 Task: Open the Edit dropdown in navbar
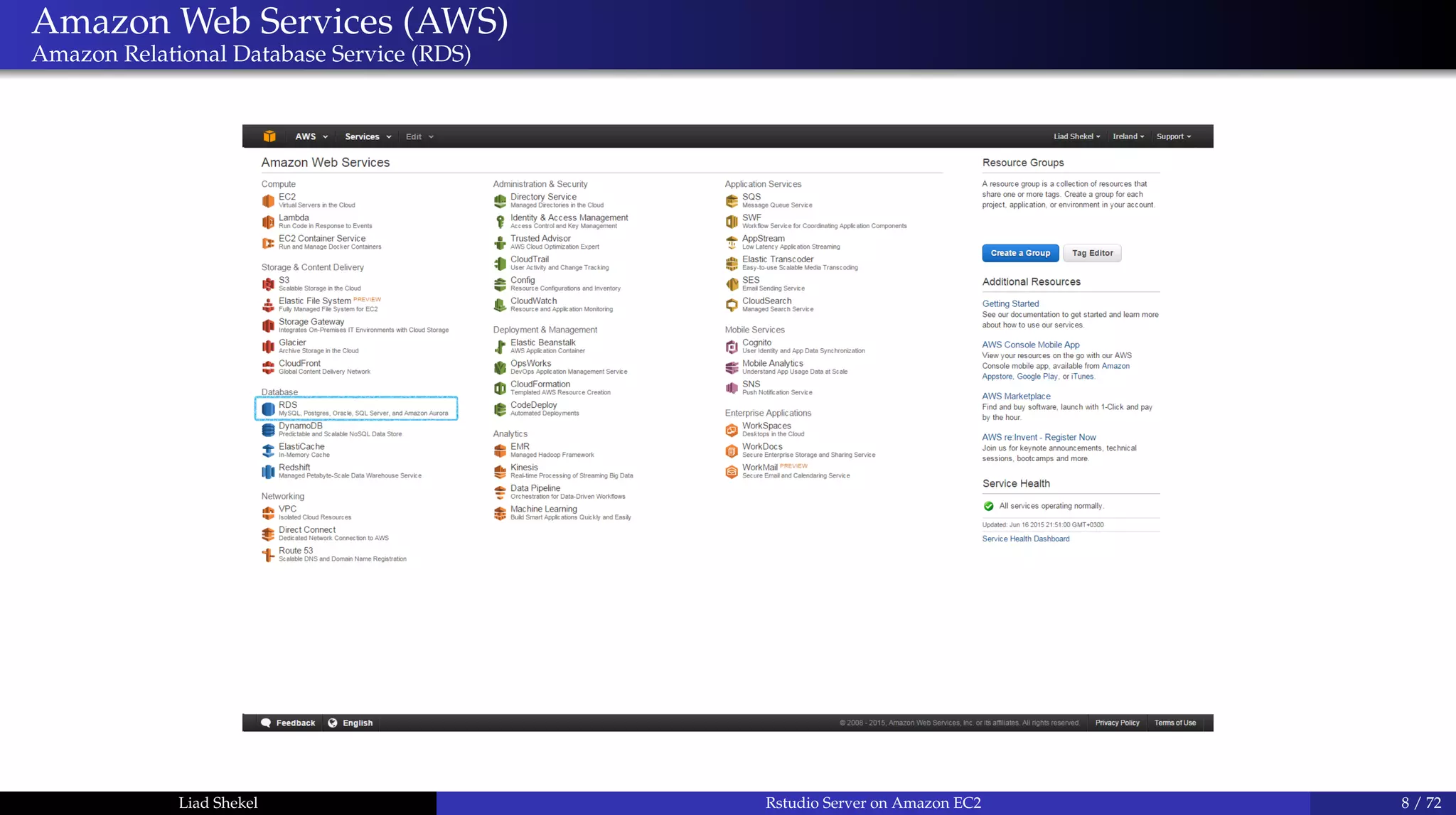[419, 136]
